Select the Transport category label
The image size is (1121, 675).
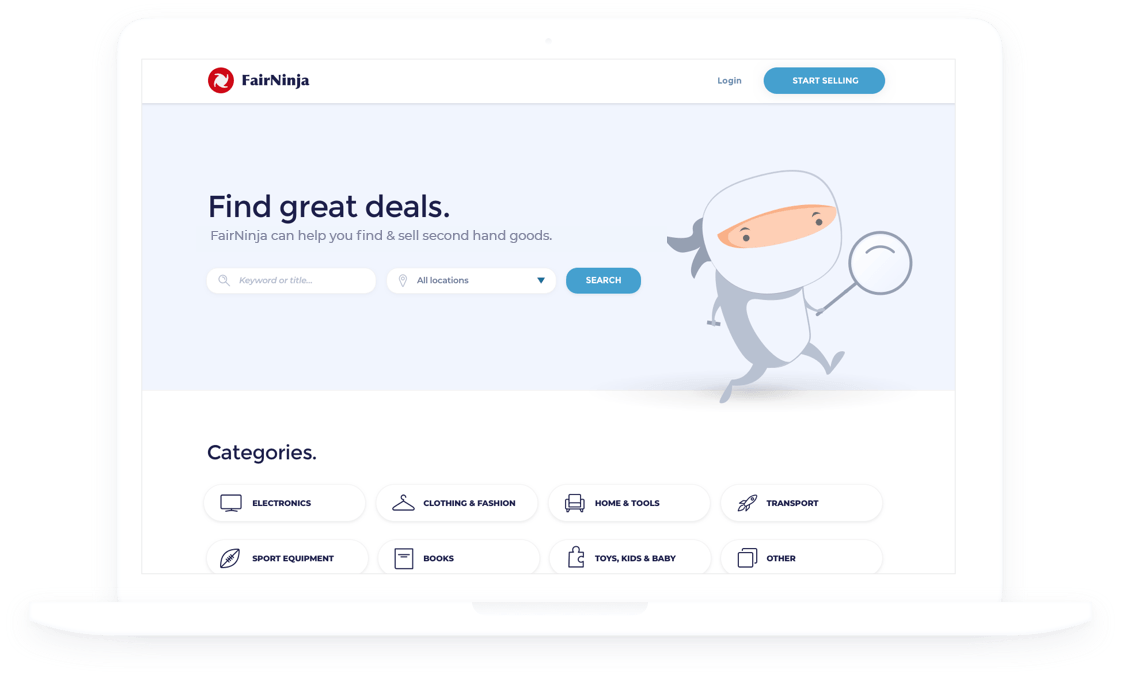coord(792,503)
